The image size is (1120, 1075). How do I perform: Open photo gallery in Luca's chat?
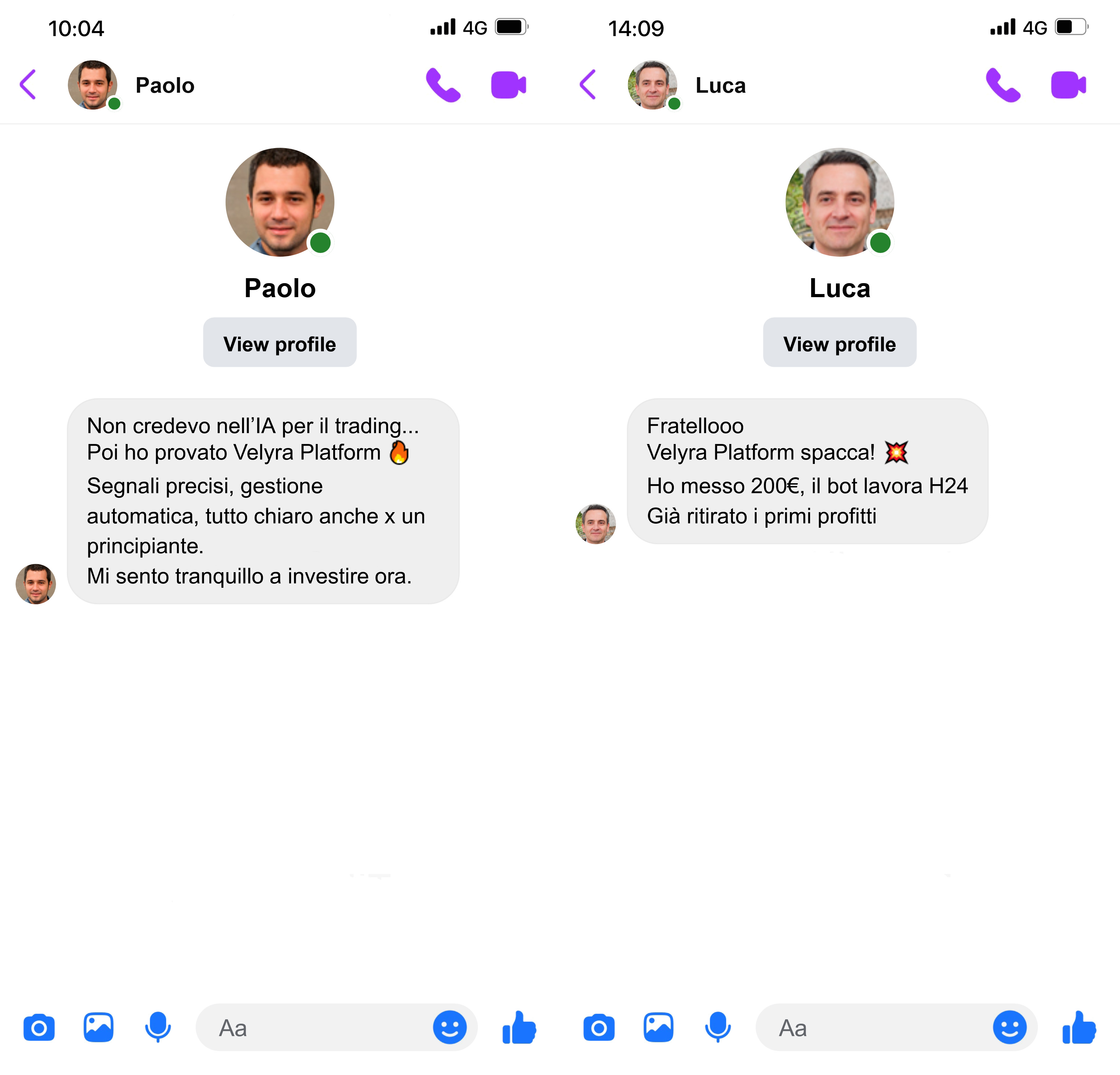click(658, 1027)
